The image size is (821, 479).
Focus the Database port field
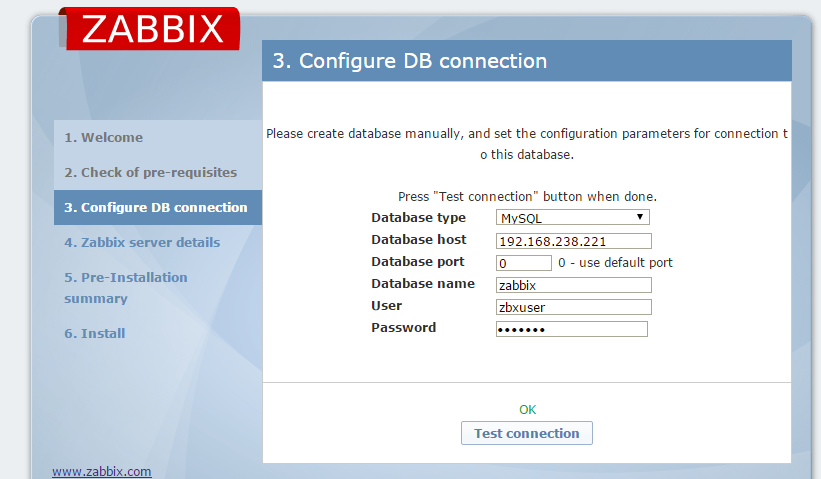click(x=524, y=263)
